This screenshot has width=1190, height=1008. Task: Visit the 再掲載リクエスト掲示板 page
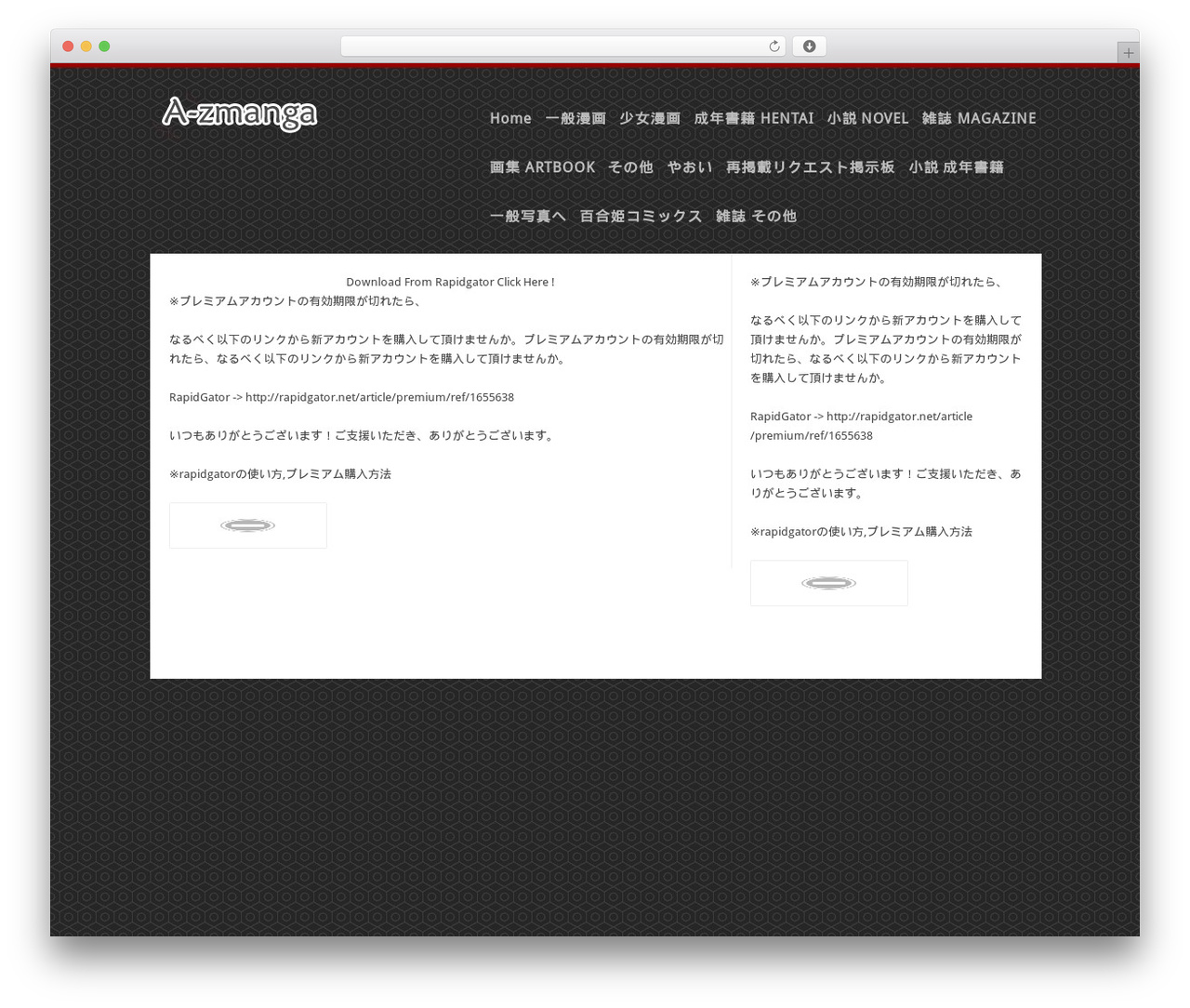(x=811, y=167)
